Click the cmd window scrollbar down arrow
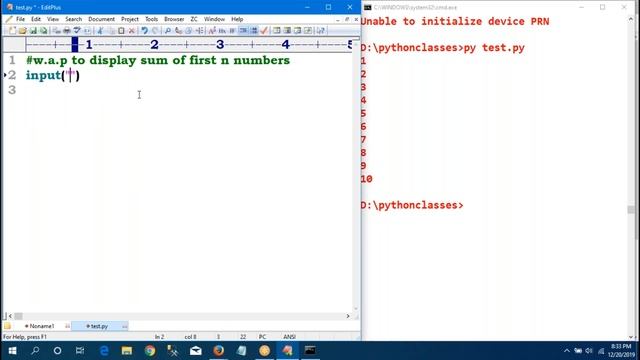This screenshot has height=360, width=640. click(x=631, y=337)
